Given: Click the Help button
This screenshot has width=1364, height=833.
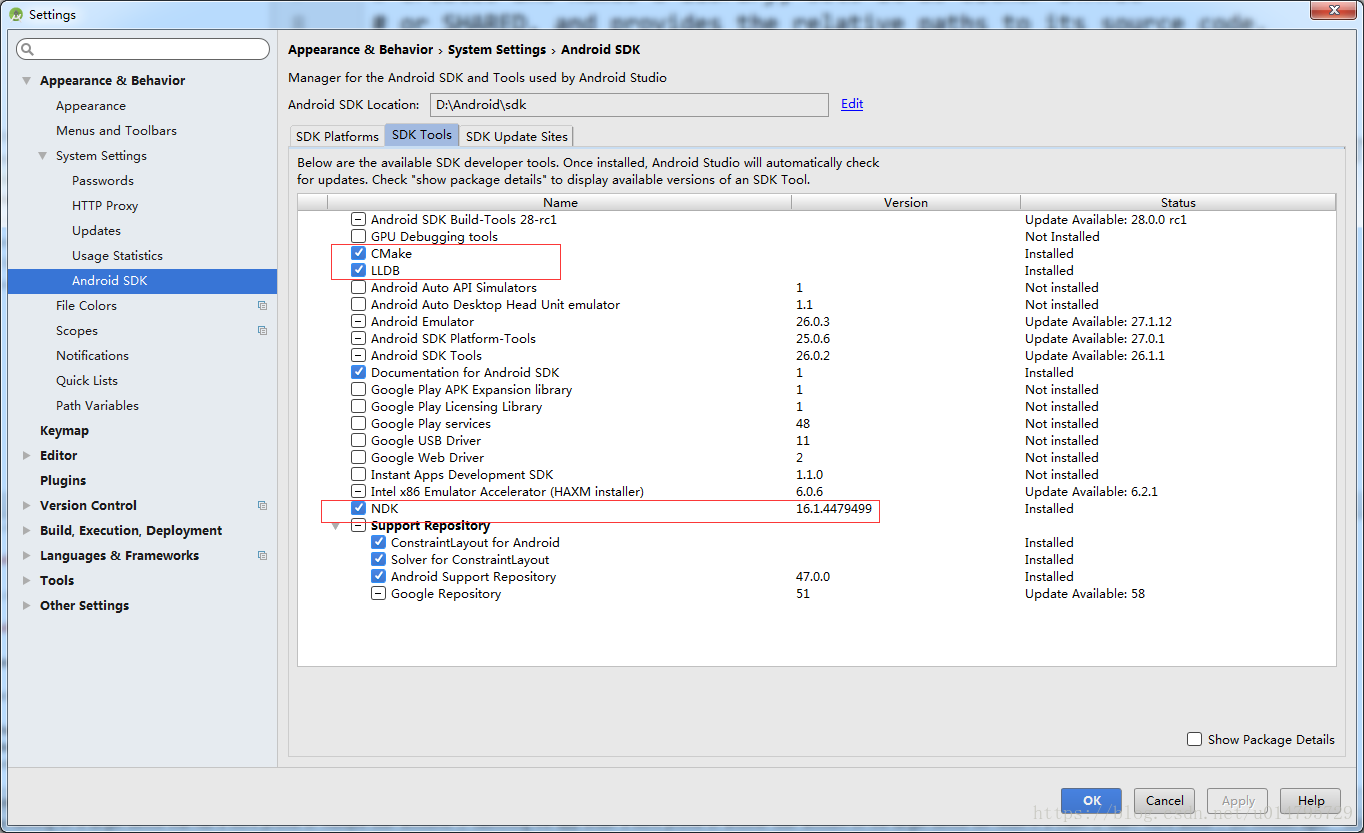Looking at the screenshot, I should point(1311,801).
